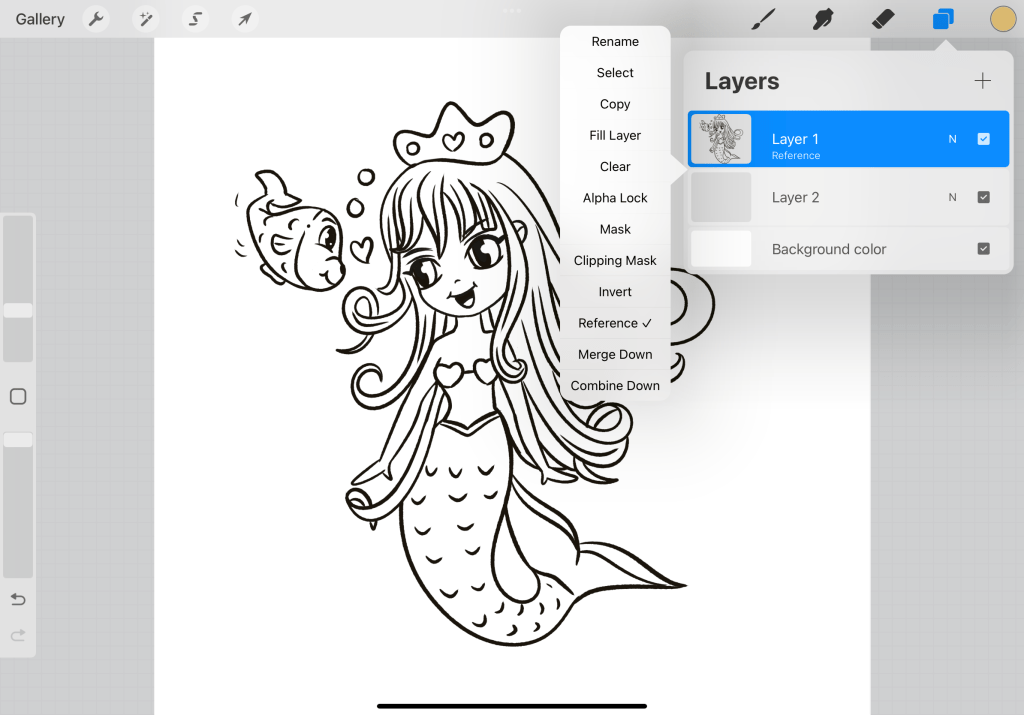Add a new layer with plus icon
The image size is (1024, 715).
(x=982, y=81)
